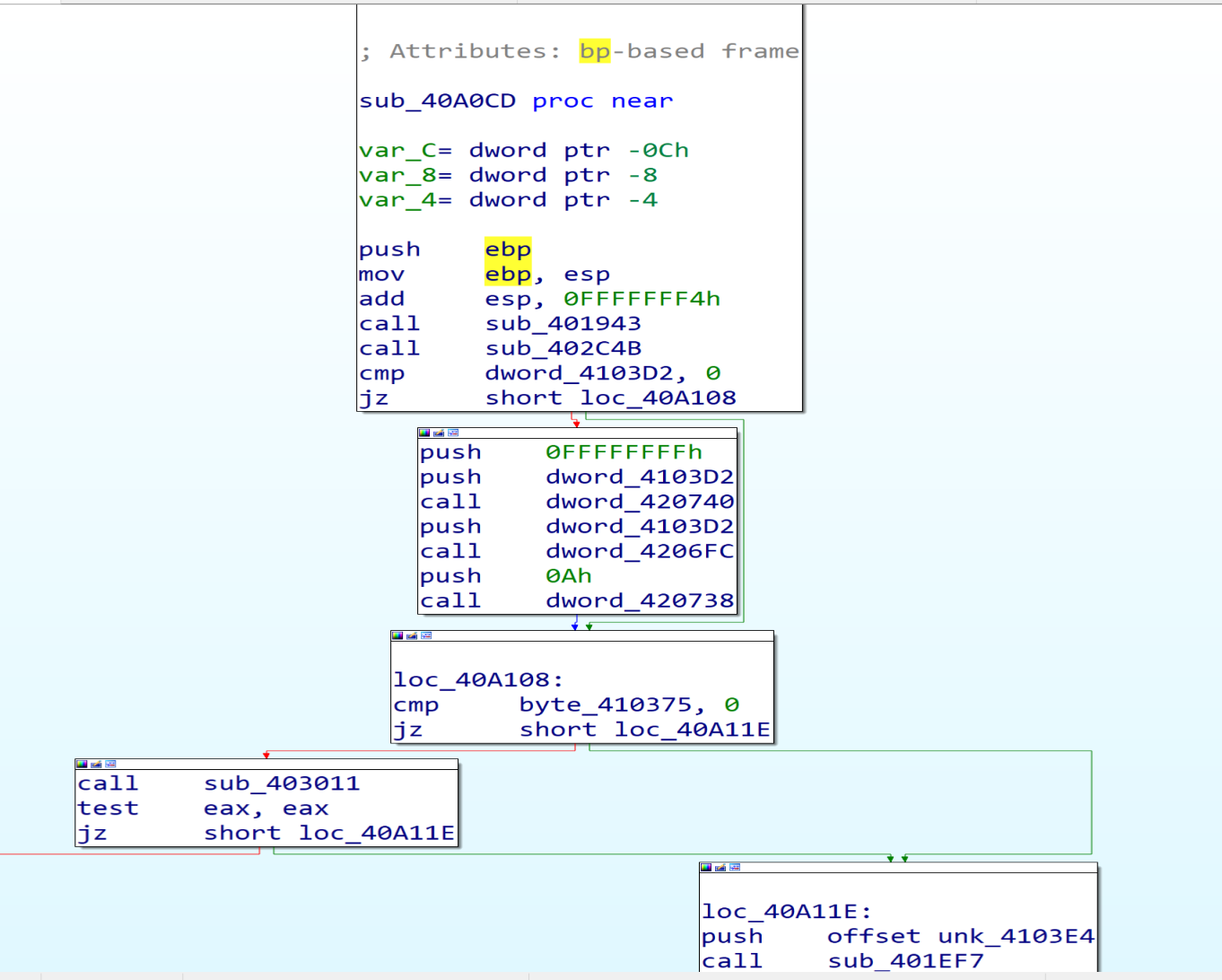1222x980 pixels.
Task: Click the color palette icon on the push 0FFFFFFFFh node
Action: click(x=424, y=433)
